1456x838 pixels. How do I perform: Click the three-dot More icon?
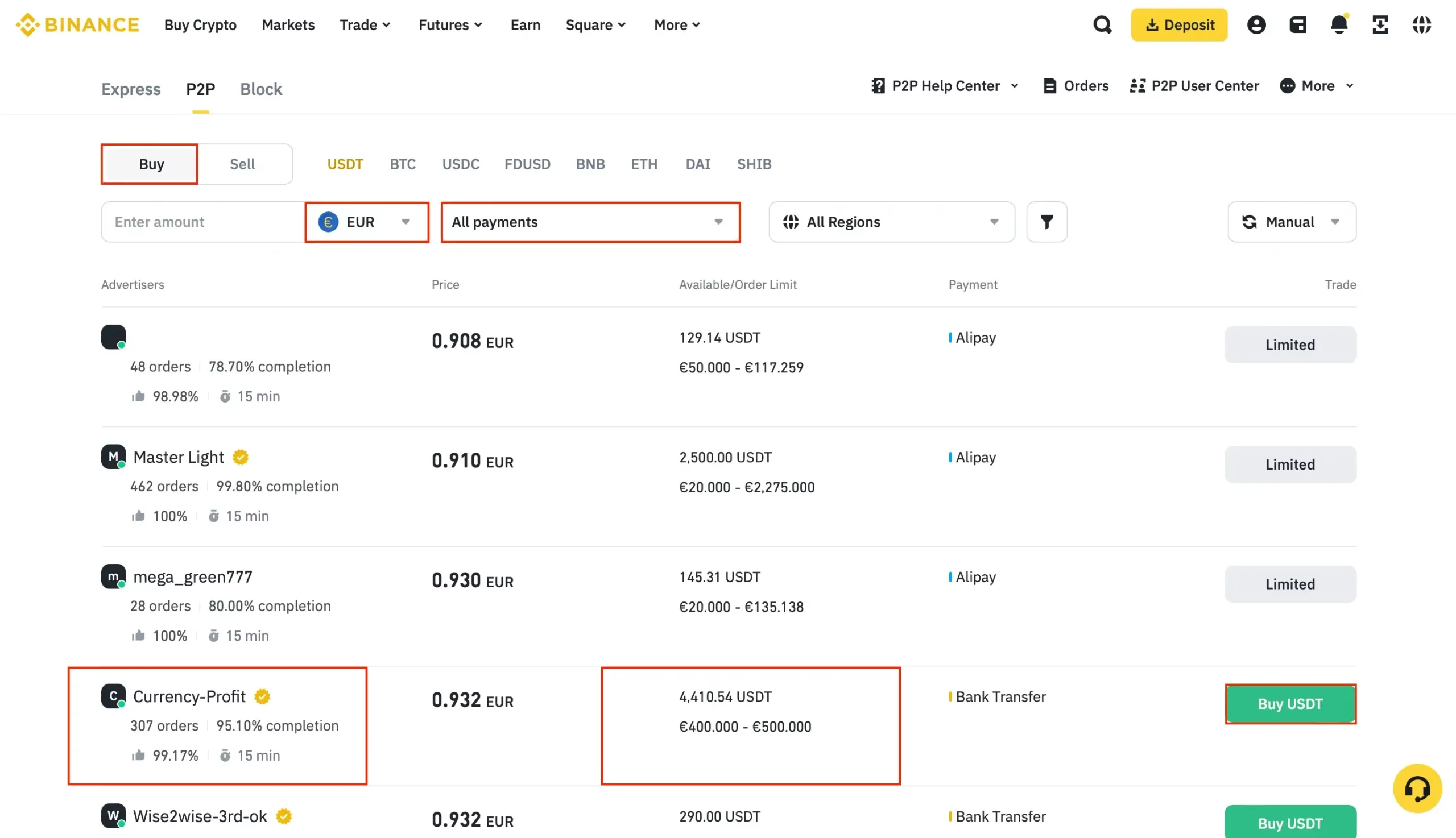click(1287, 86)
